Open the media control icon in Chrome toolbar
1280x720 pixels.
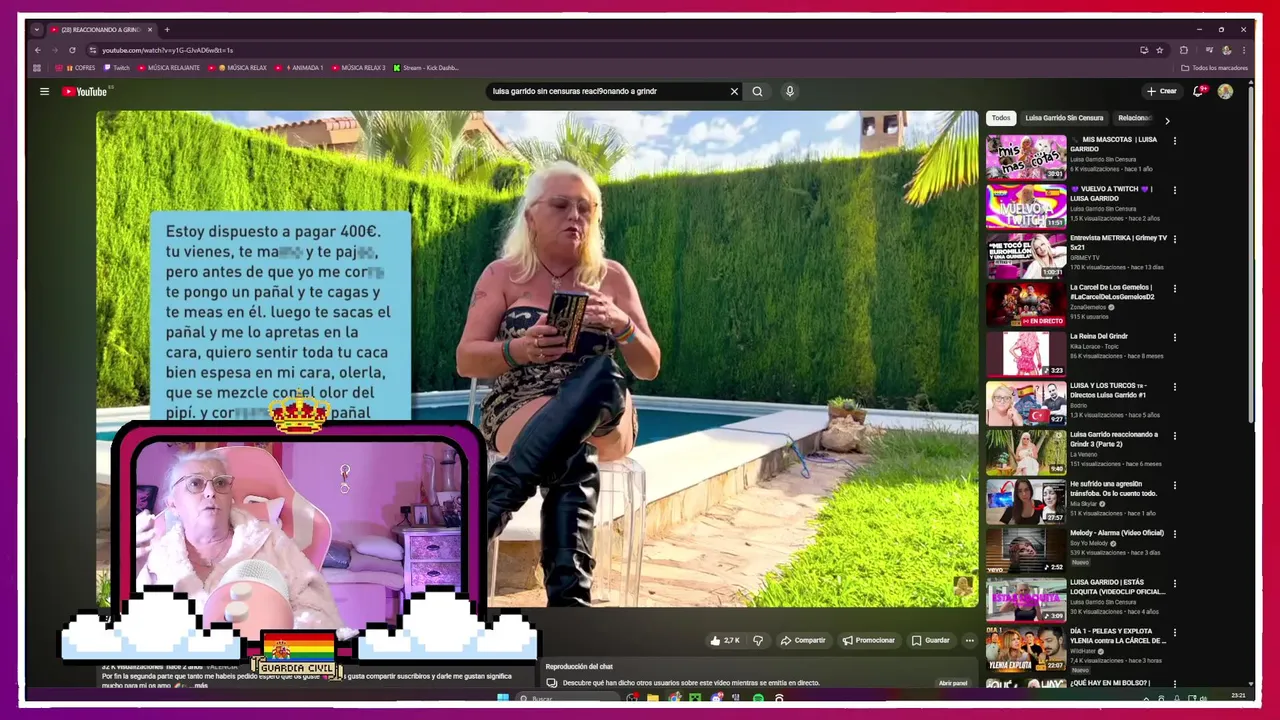[x=1209, y=50]
